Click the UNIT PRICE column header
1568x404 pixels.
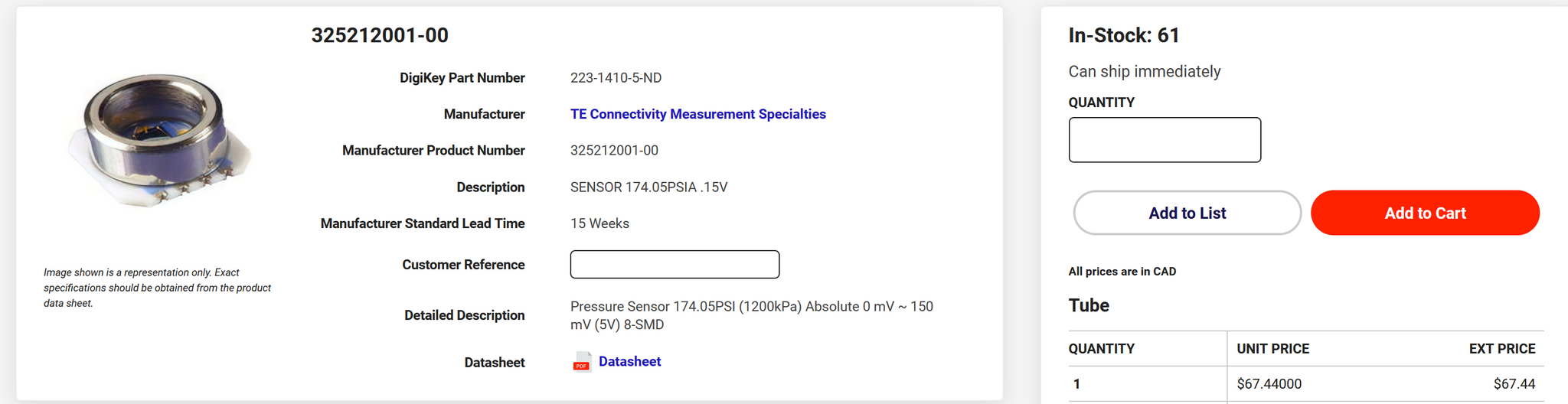click(1272, 349)
